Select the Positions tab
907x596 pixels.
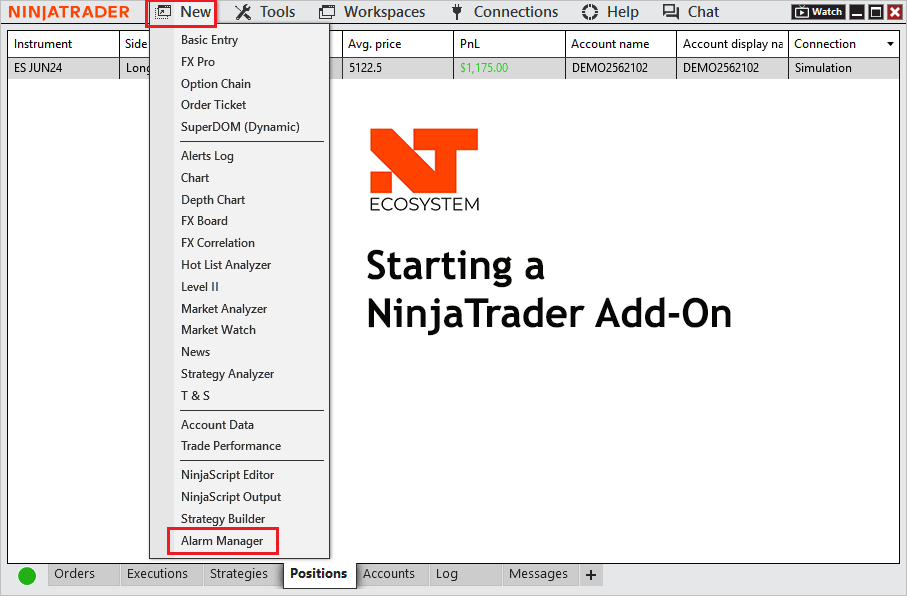(x=319, y=574)
